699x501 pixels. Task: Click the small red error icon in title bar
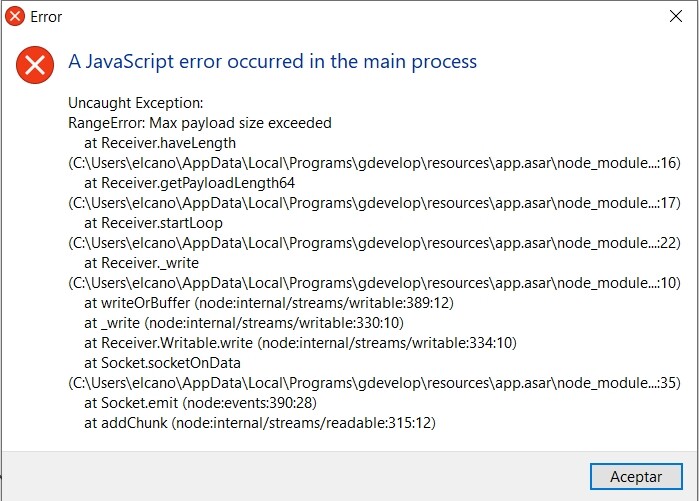[15, 16]
